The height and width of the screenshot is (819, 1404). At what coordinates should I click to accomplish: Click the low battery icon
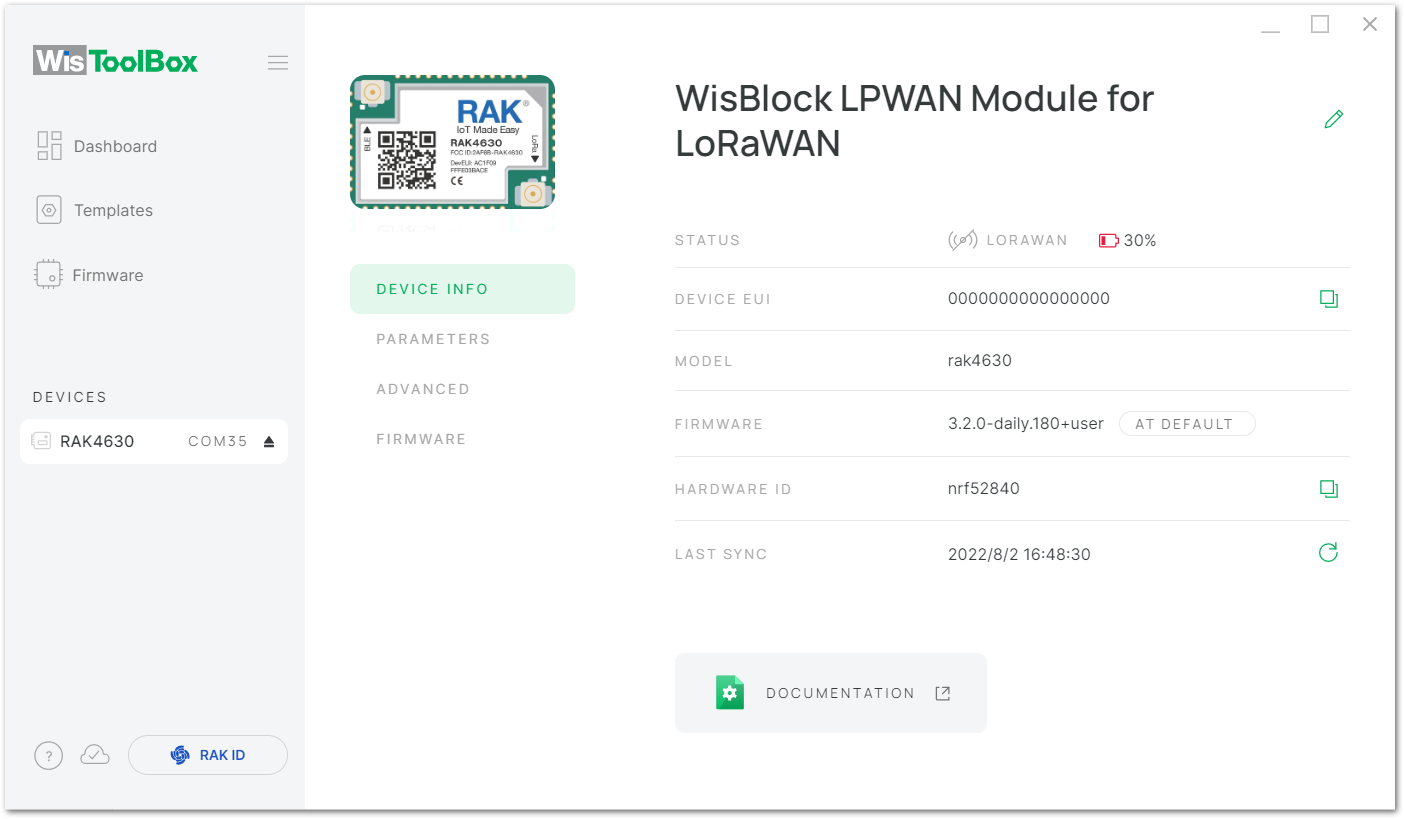[1108, 240]
